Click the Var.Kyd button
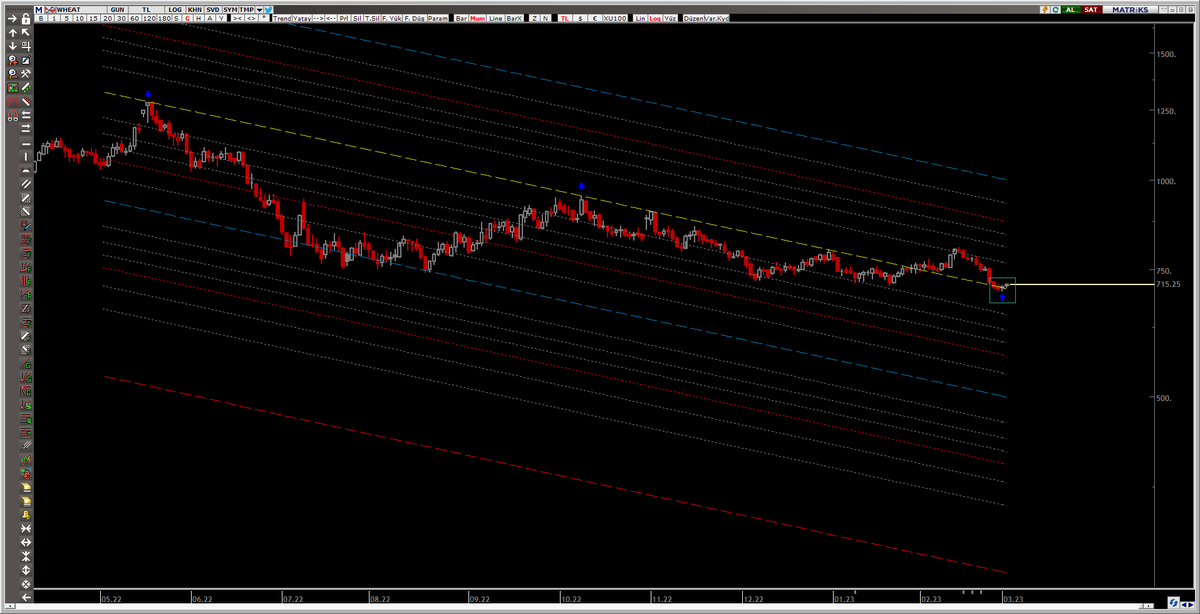This screenshot has height=614, width=1200. click(x=716, y=19)
